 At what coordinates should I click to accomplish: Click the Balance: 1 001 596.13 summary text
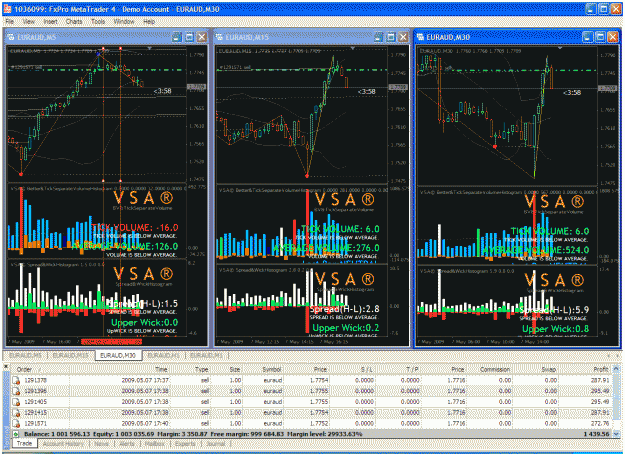[x=57, y=434]
